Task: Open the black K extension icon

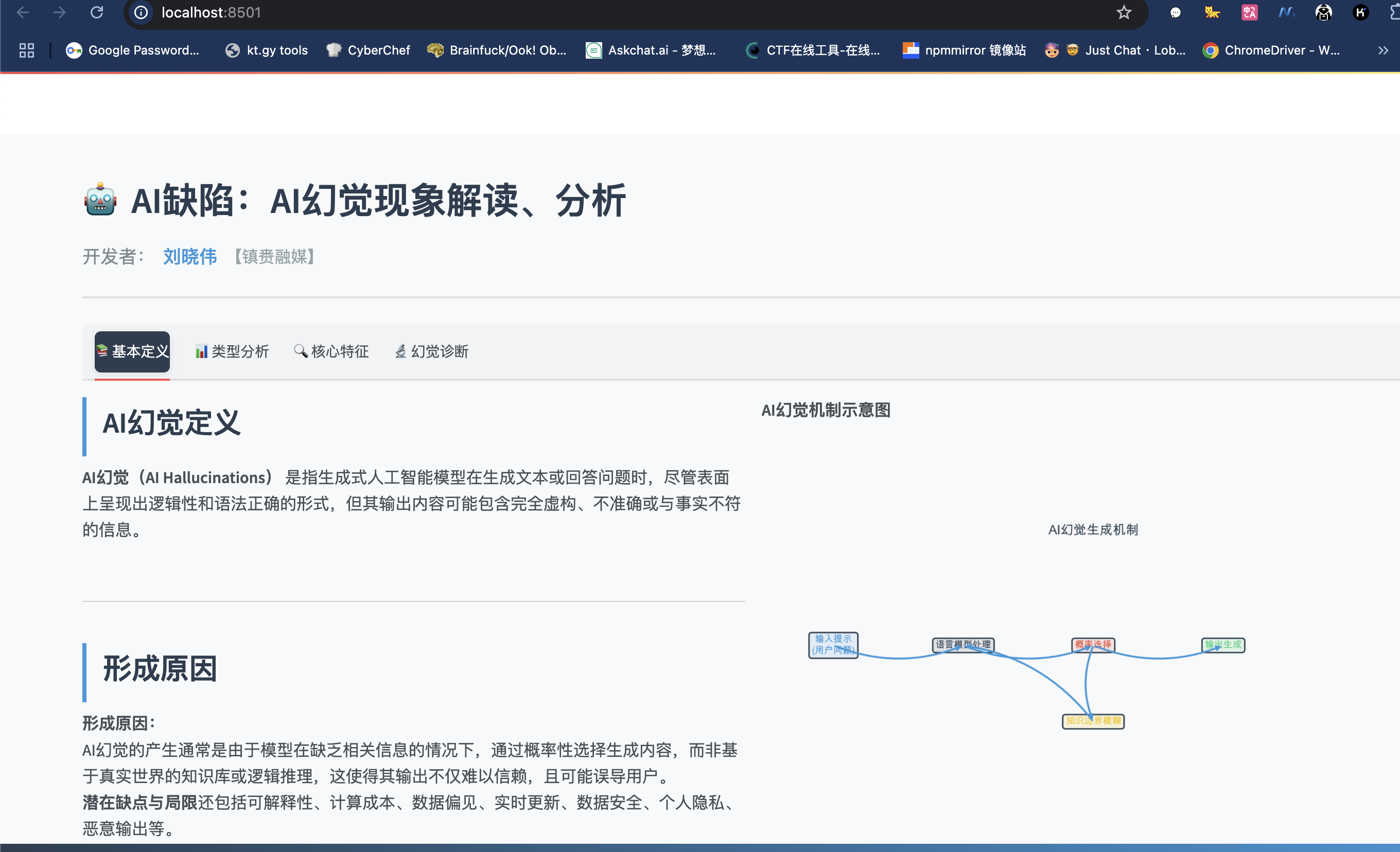Action: point(1360,12)
